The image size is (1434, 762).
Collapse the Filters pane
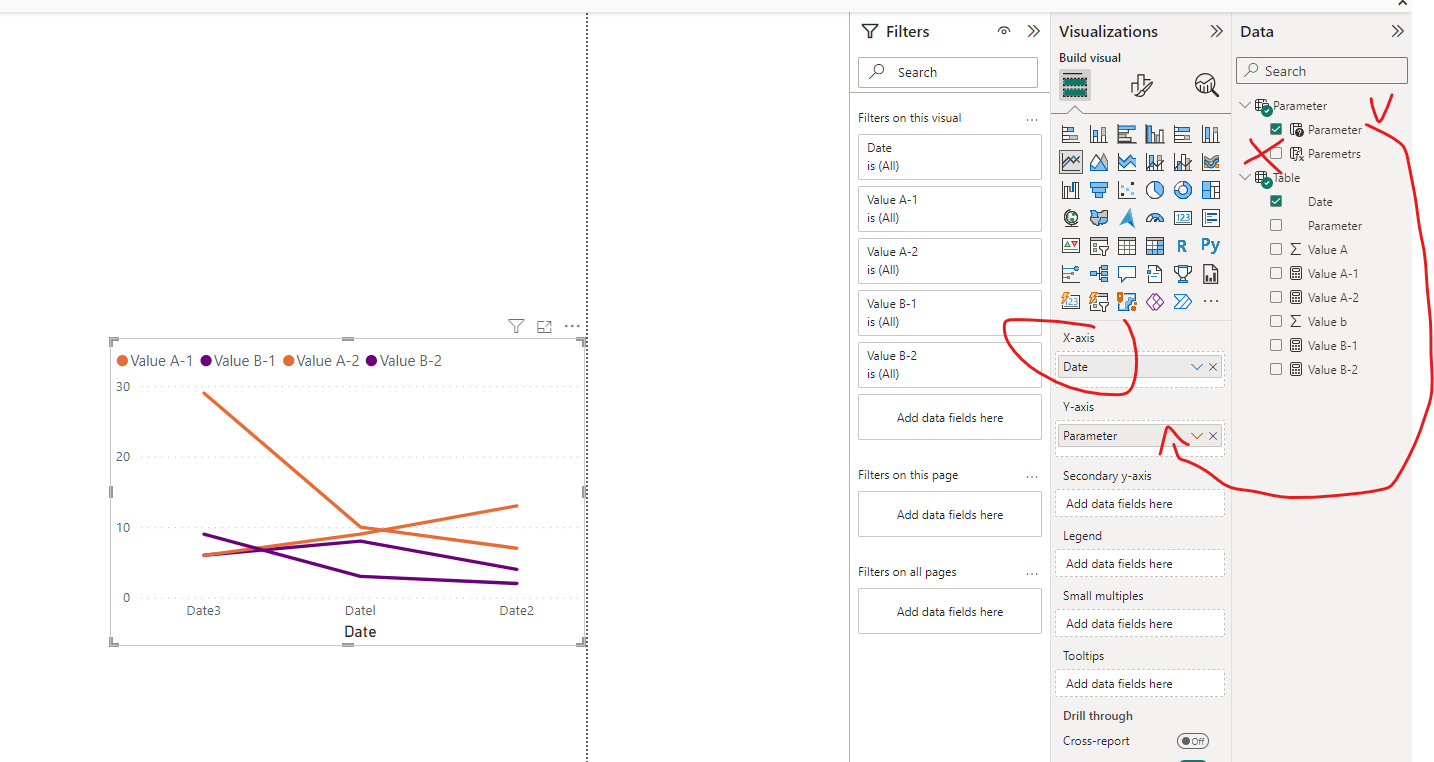[1034, 31]
